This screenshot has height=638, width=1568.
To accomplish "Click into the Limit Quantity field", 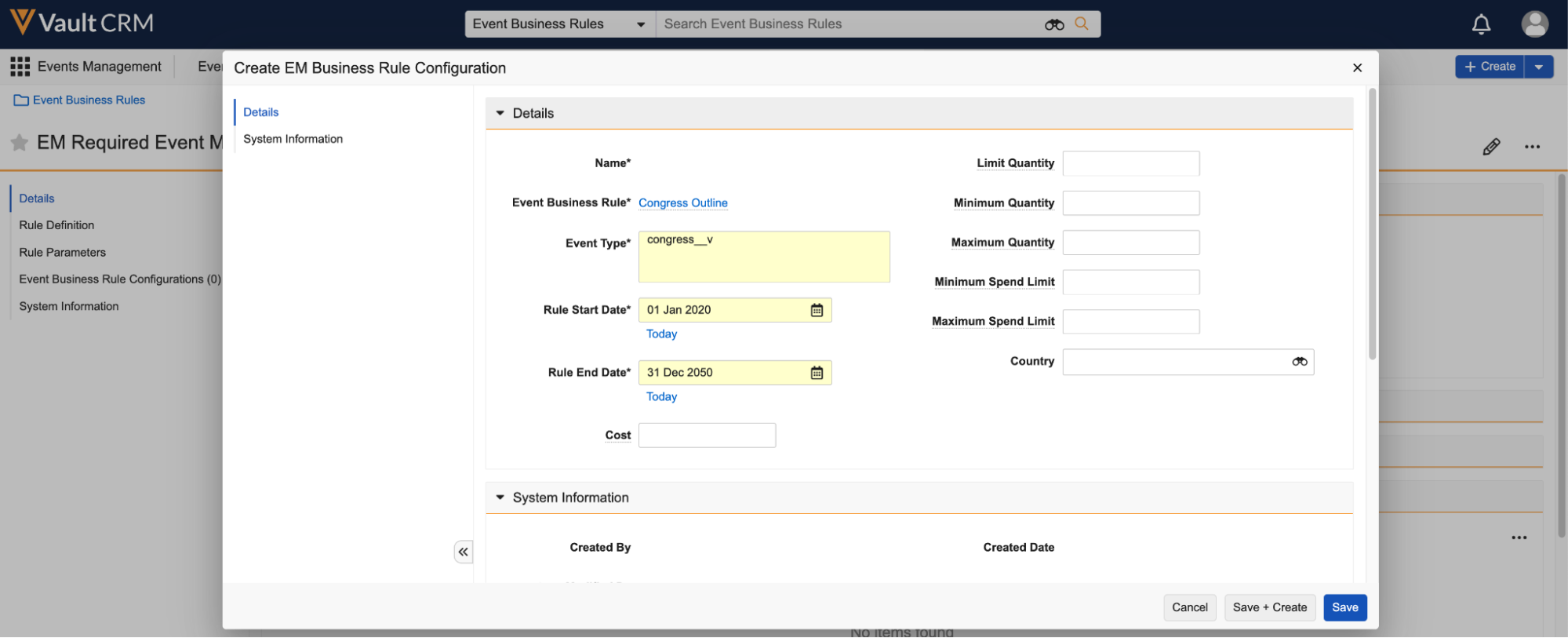I will (1130, 163).
